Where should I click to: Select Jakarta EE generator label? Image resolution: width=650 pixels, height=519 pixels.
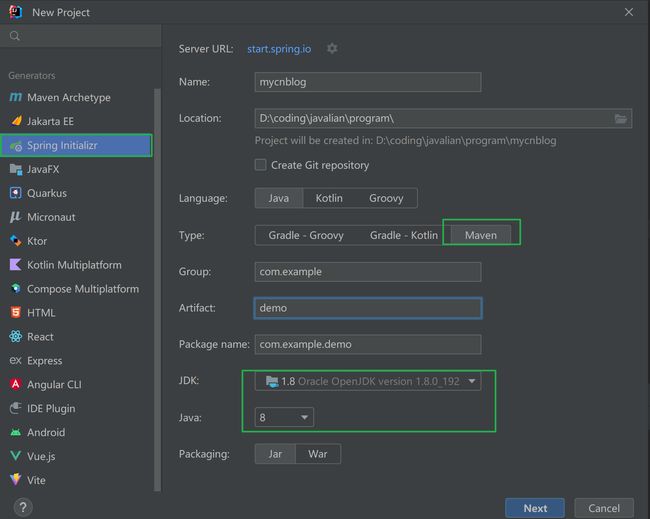click(50, 121)
